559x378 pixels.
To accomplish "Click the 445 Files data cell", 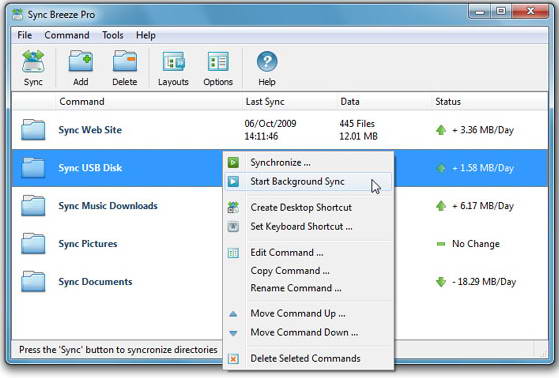I will point(357,124).
